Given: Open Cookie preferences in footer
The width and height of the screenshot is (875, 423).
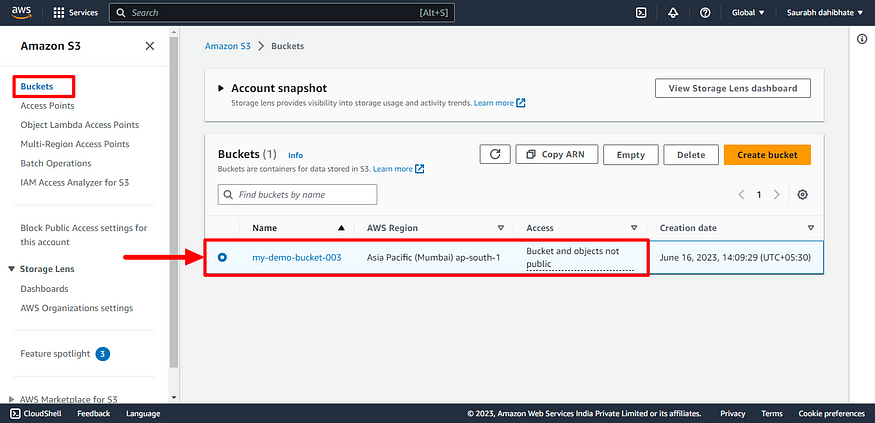Looking at the screenshot, I should click(831, 414).
